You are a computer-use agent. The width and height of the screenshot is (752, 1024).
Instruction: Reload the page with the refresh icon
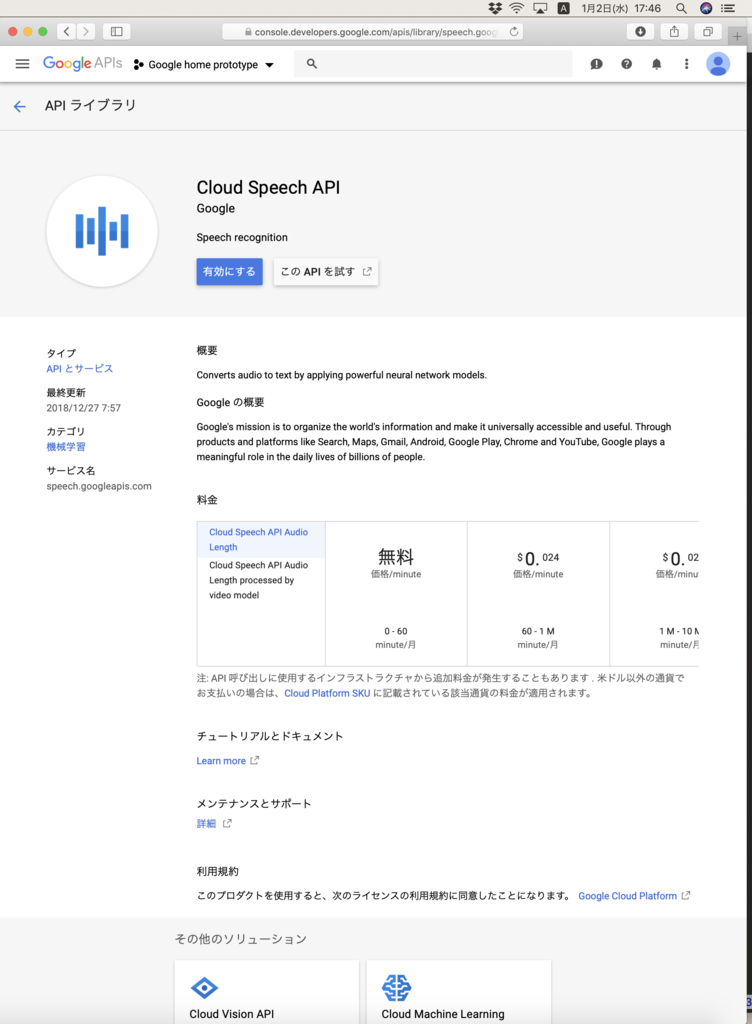click(x=514, y=31)
